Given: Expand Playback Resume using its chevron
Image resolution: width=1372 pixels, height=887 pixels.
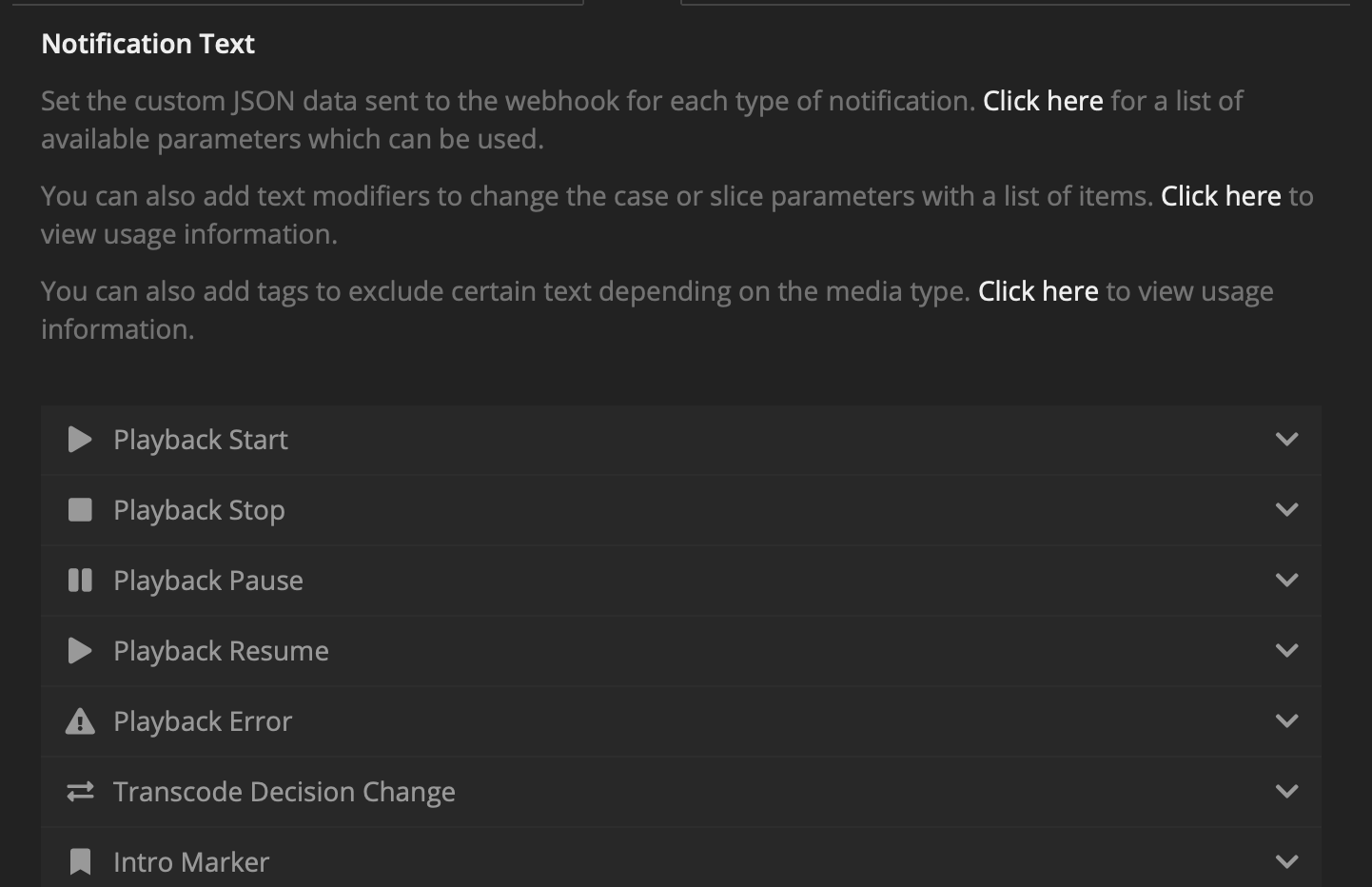Looking at the screenshot, I should click(1286, 651).
